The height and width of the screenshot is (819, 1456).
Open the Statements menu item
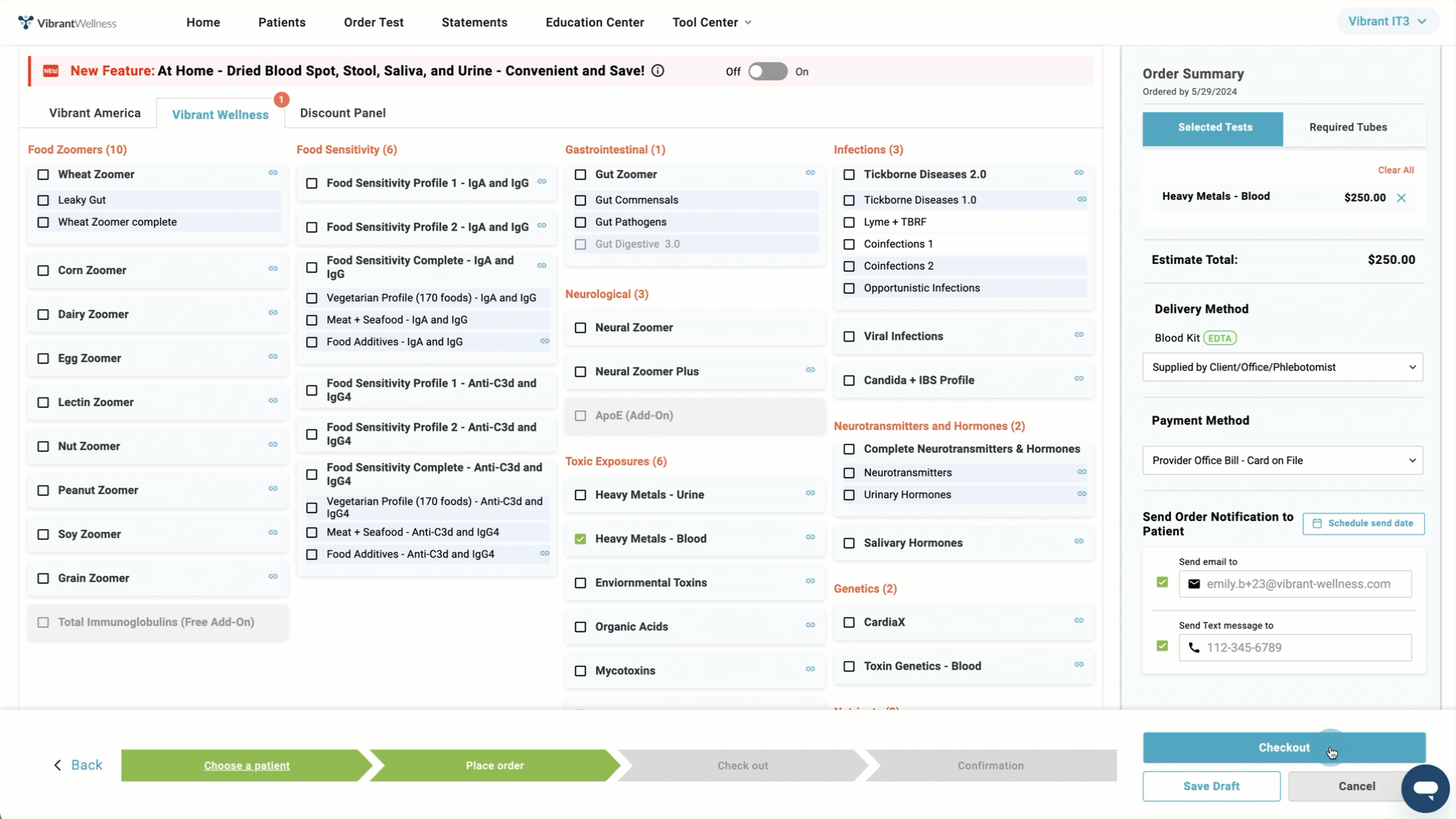coord(475,23)
